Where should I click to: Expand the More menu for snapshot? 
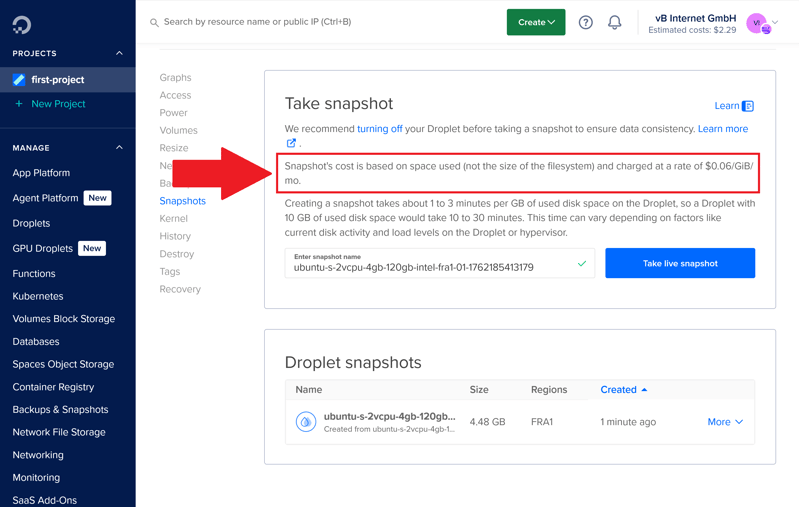(725, 422)
